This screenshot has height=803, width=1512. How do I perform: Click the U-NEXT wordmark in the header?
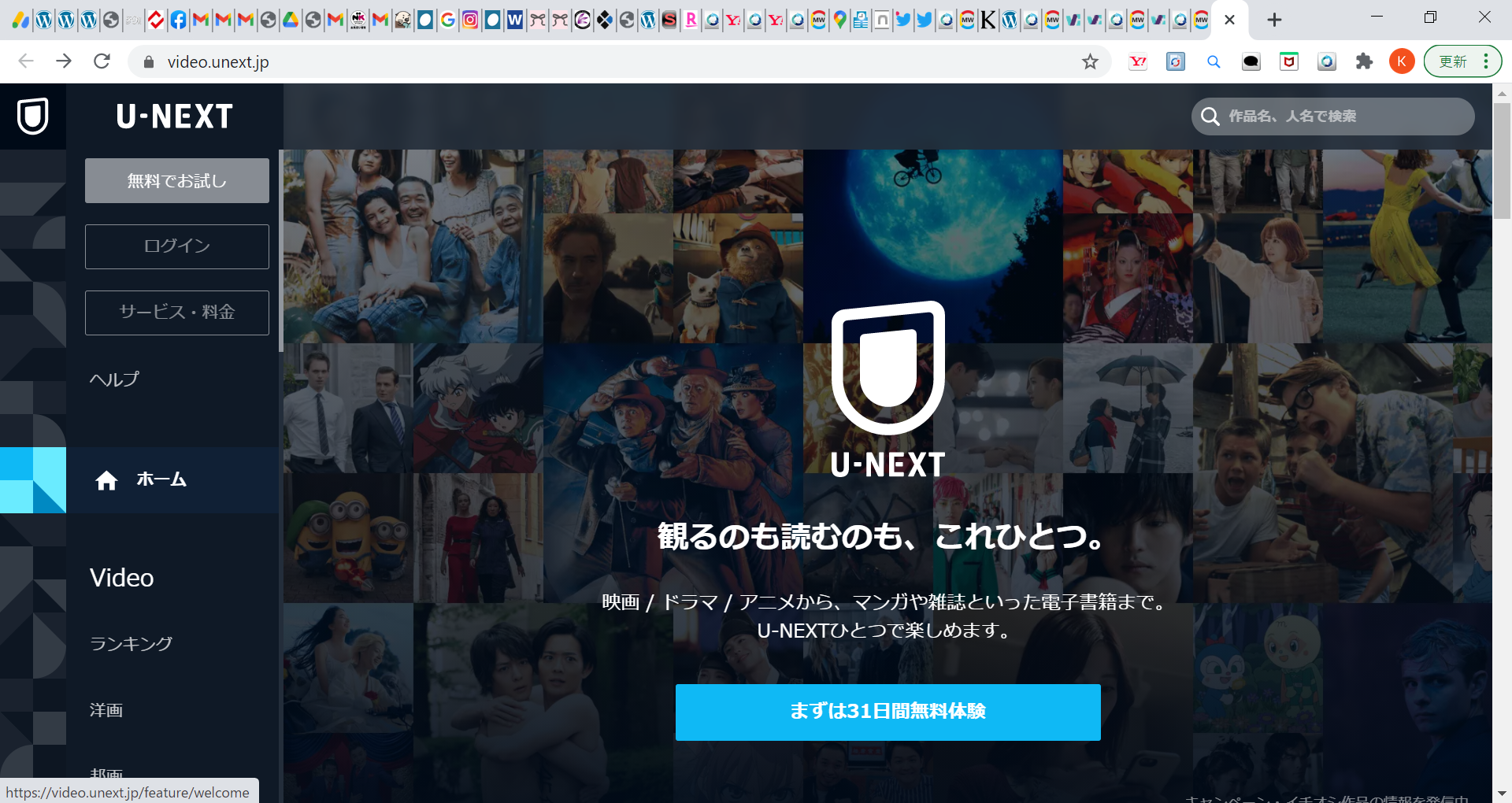[174, 117]
